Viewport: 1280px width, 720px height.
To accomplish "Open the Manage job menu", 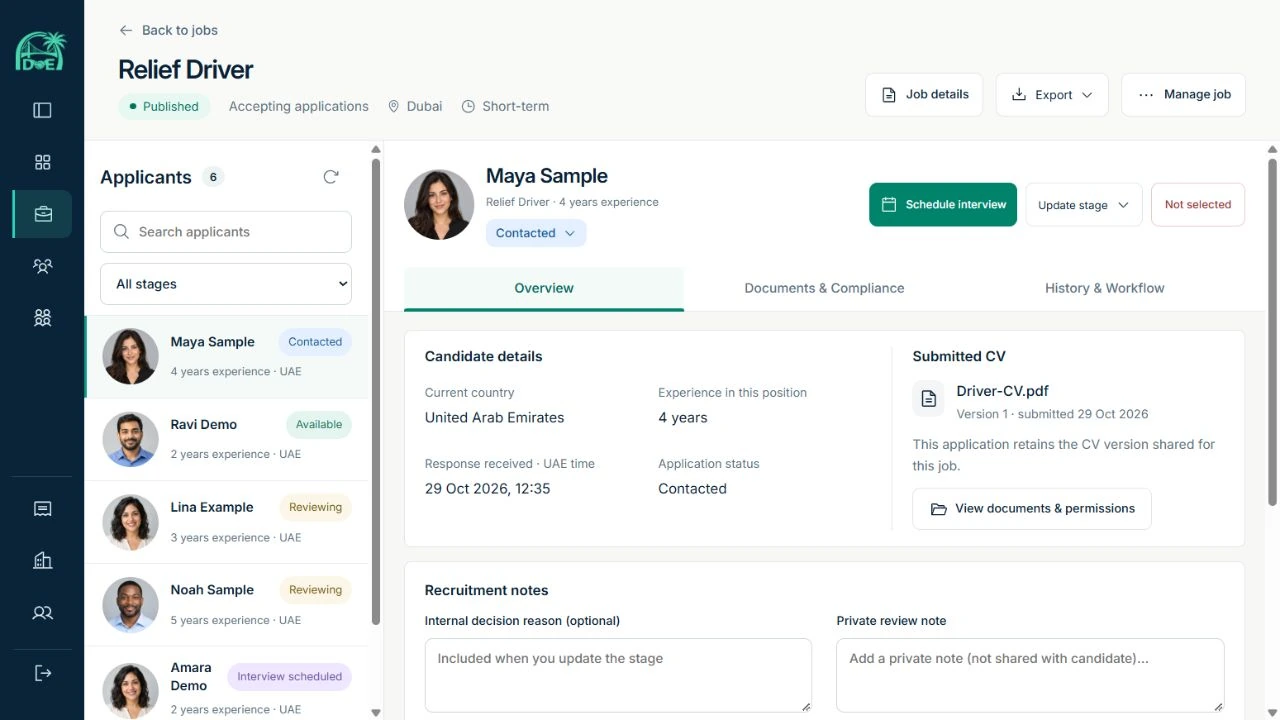I will (x=1183, y=95).
